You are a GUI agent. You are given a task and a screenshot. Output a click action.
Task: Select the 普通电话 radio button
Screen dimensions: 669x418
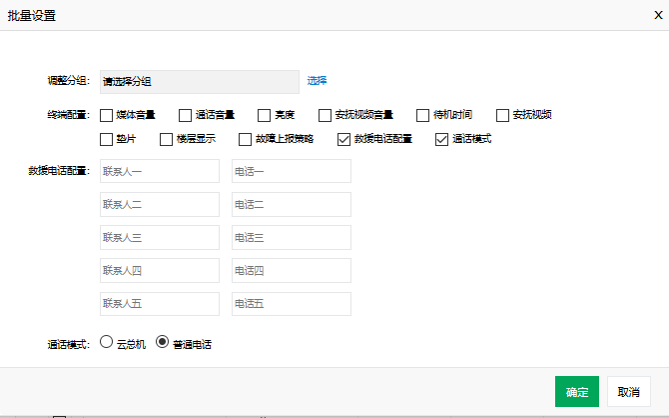pyautogui.click(x=162, y=342)
